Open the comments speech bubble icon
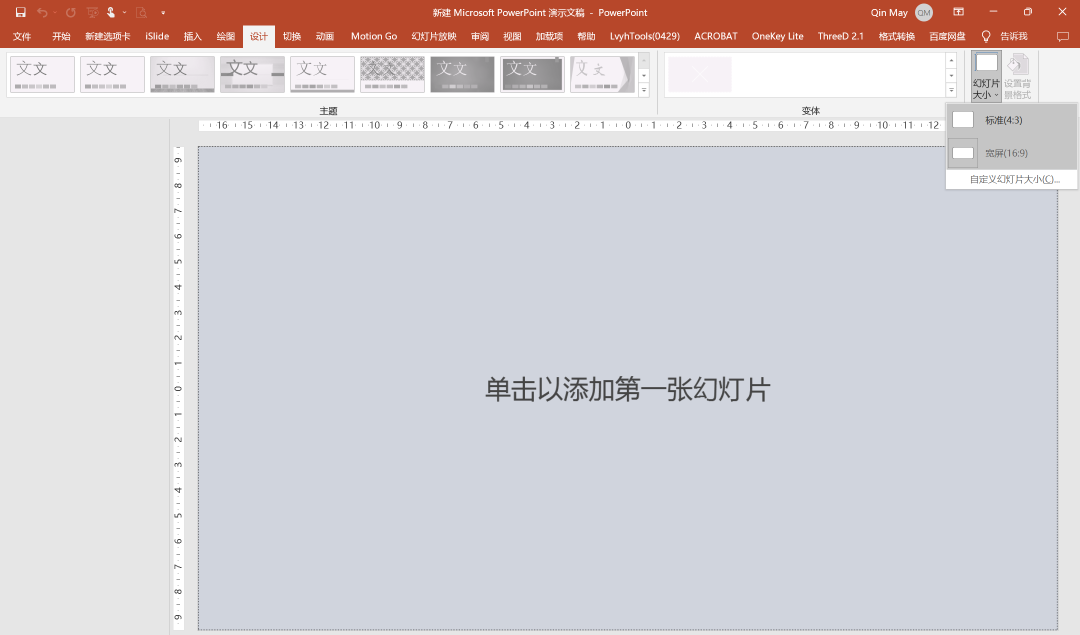Screen dimensions: 1080x635 [x=1063, y=36]
